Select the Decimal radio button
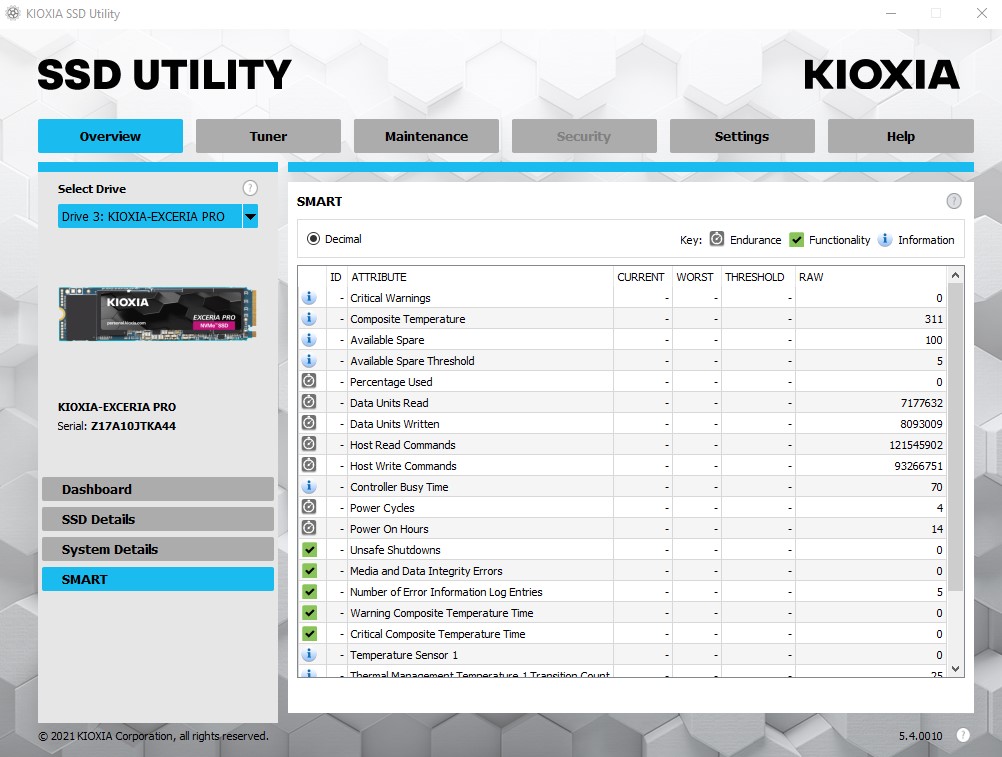Screen dimensions: 1002x757 (313, 239)
